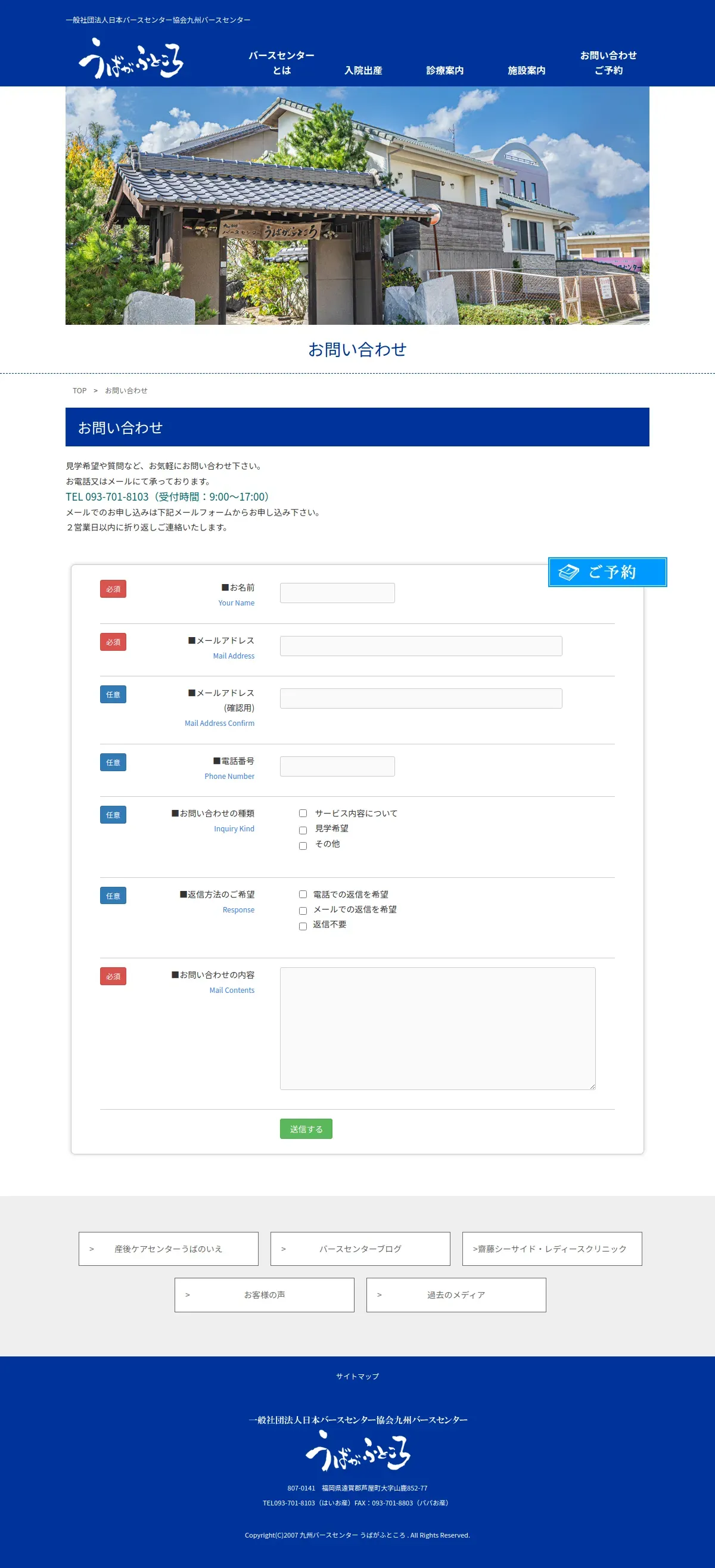
Task: Click the footer うばがふところ logo
Action: point(358,1451)
